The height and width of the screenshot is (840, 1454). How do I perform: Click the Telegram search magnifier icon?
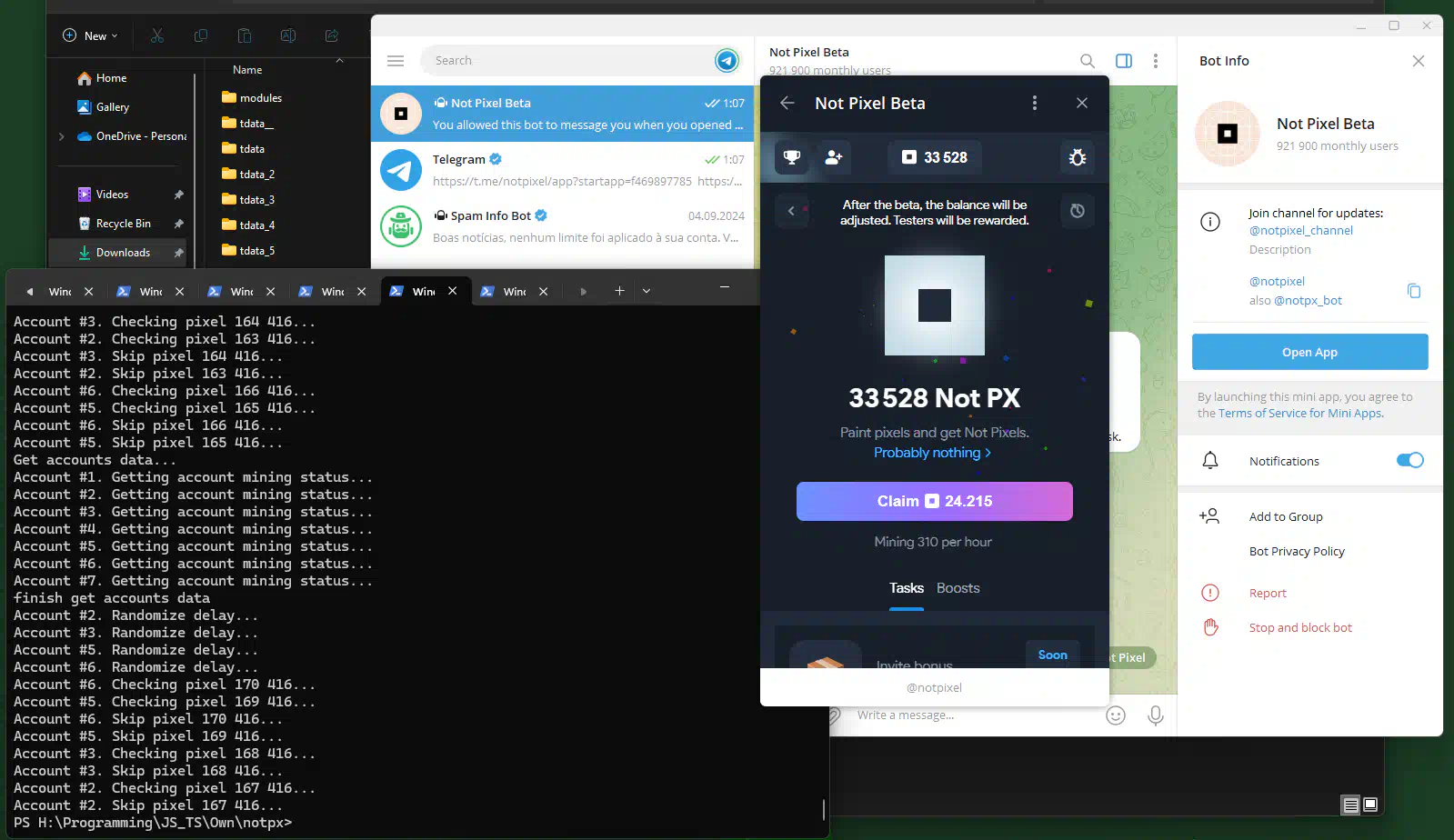(x=1087, y=61)
